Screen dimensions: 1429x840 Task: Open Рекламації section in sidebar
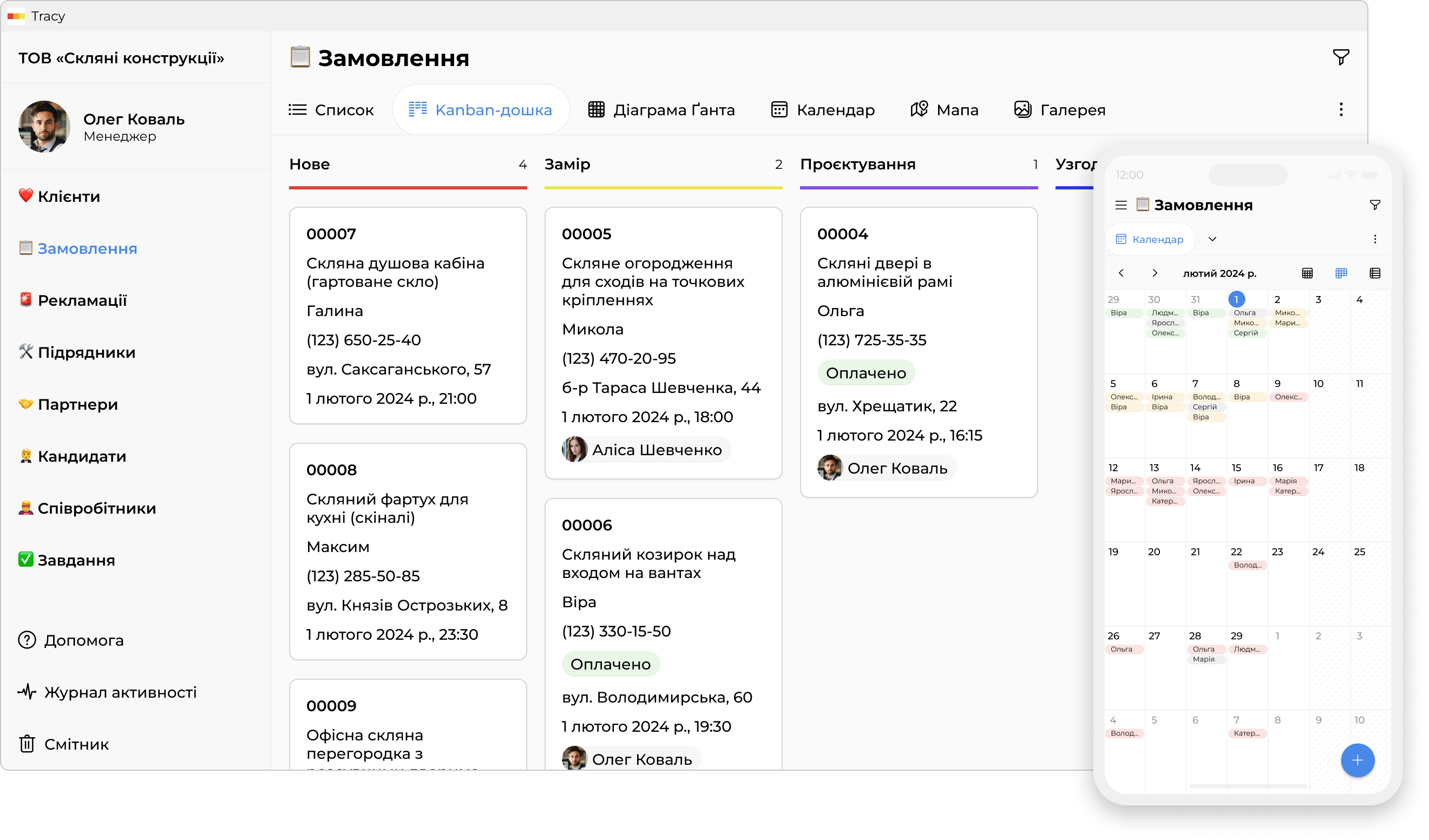pyautogui.click(x=82, y=300)
